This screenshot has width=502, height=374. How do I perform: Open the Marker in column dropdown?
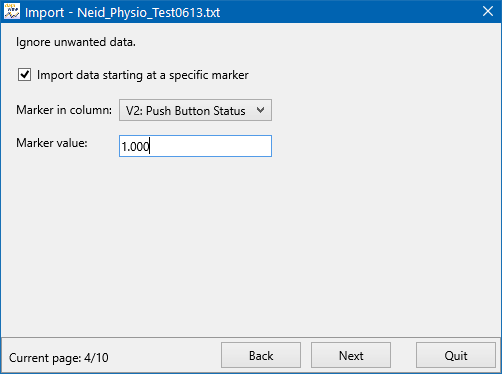195,110
